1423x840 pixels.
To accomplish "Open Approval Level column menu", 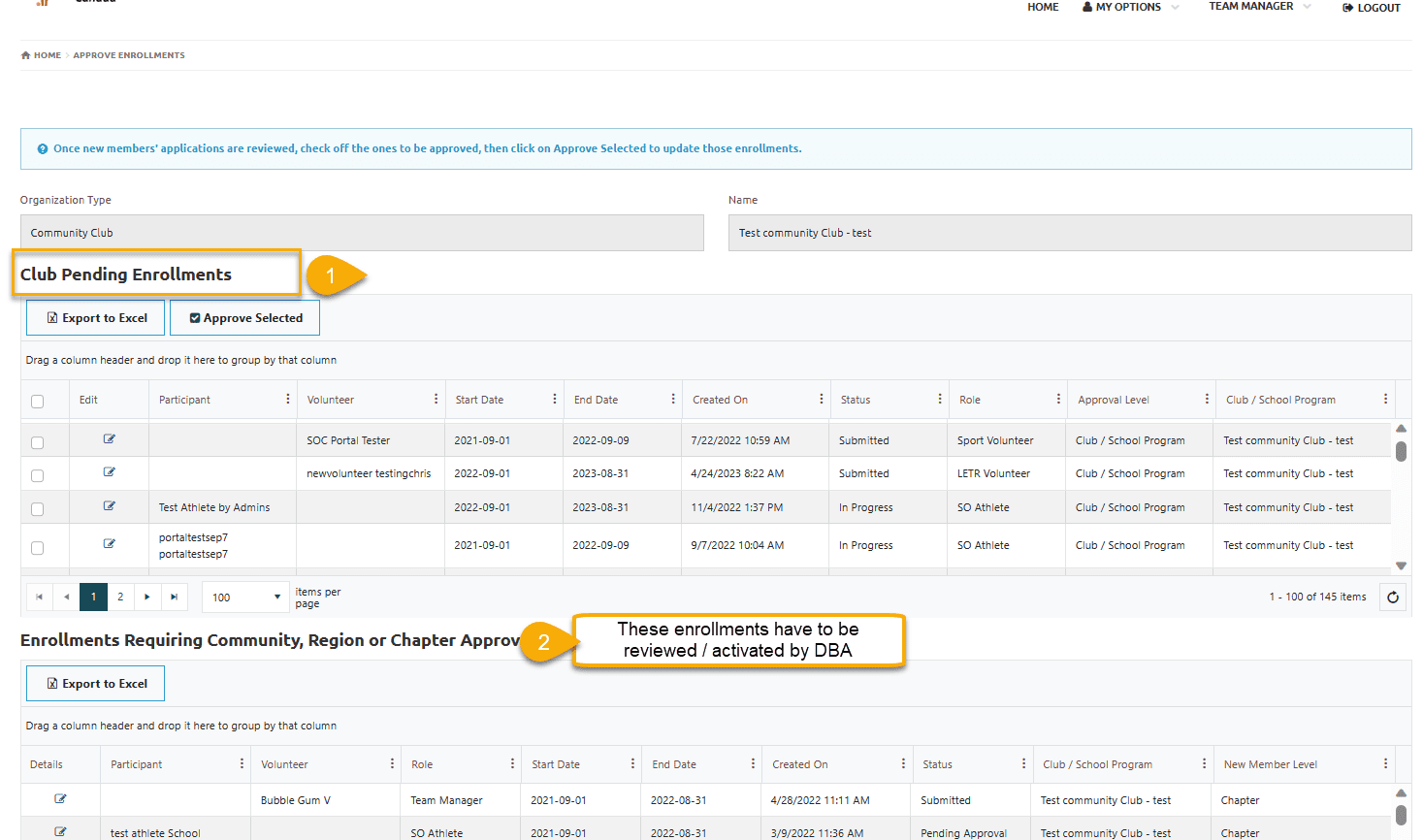I will pyautogui.click(x=1207, y=400).
